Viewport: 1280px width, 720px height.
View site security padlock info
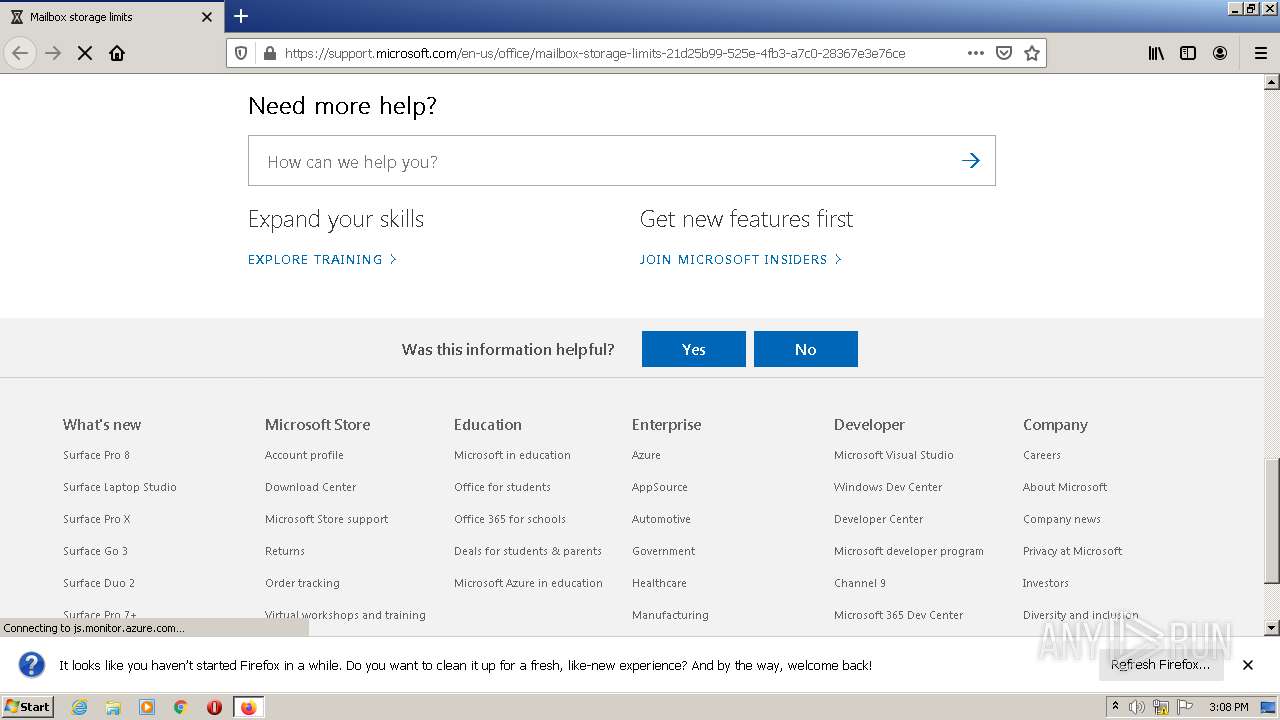tap(268, 53)
